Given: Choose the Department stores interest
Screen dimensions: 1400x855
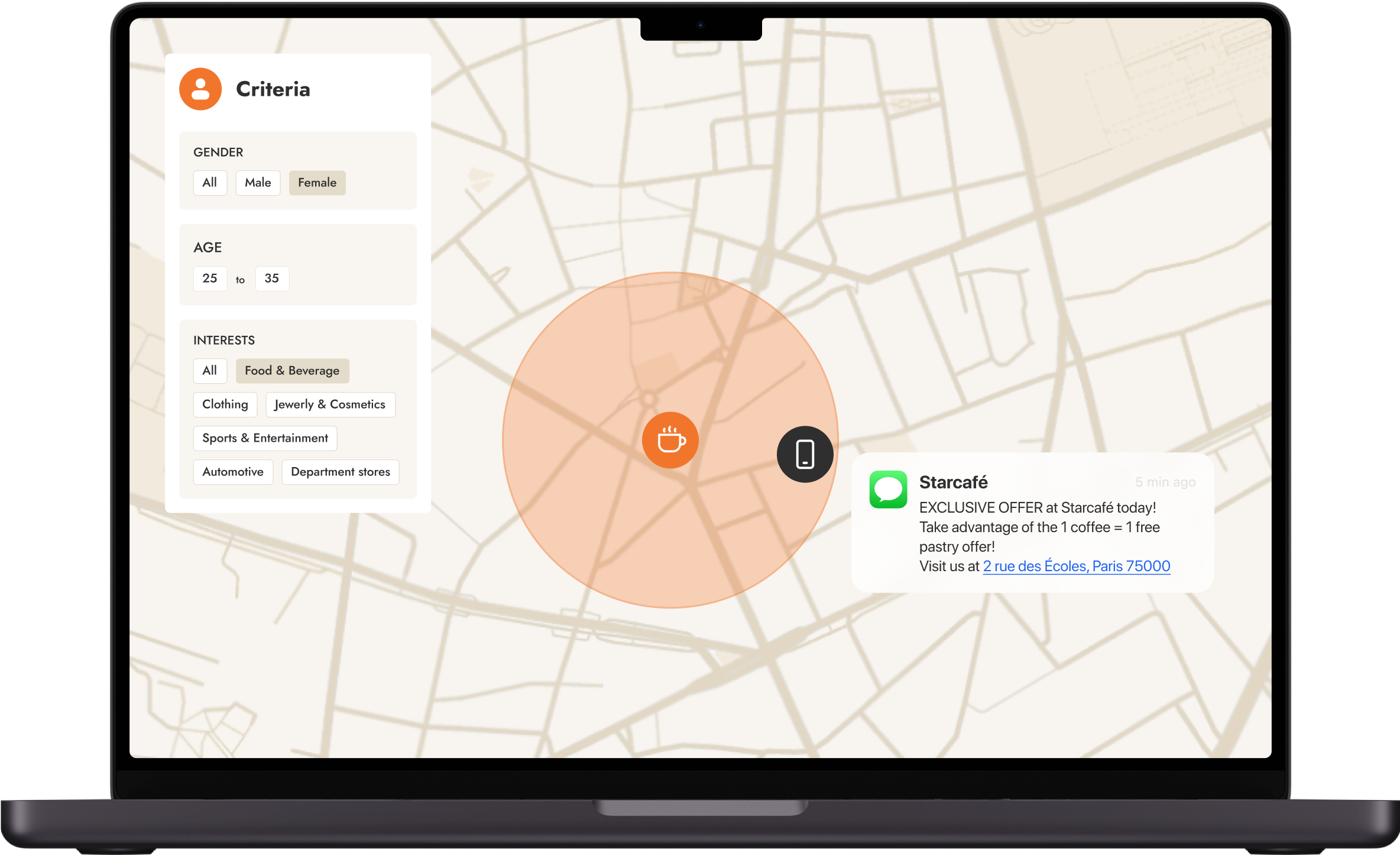Looking at the screenshot, I should [x=340, y=472].
